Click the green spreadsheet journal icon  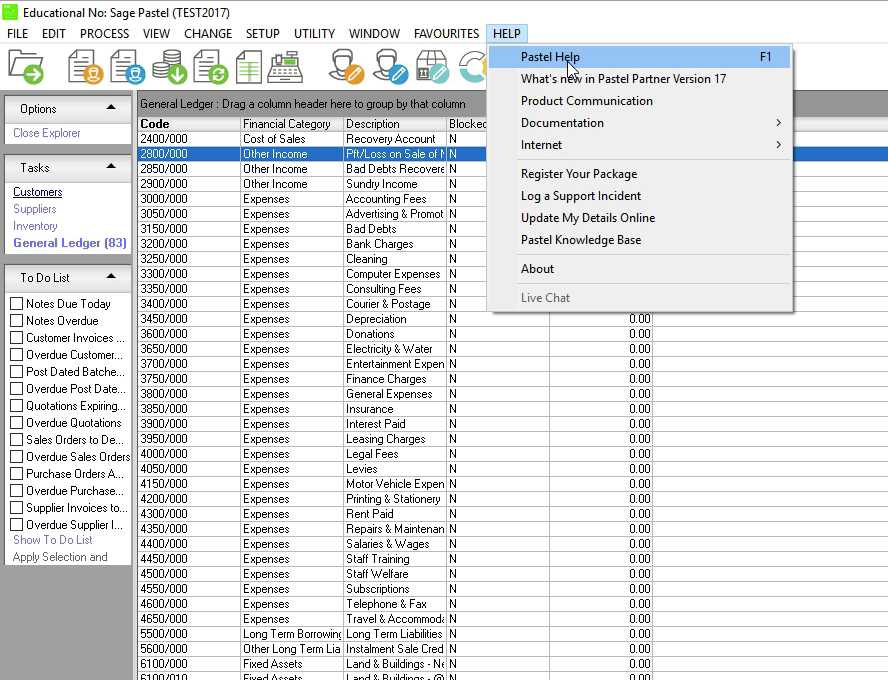248,67
